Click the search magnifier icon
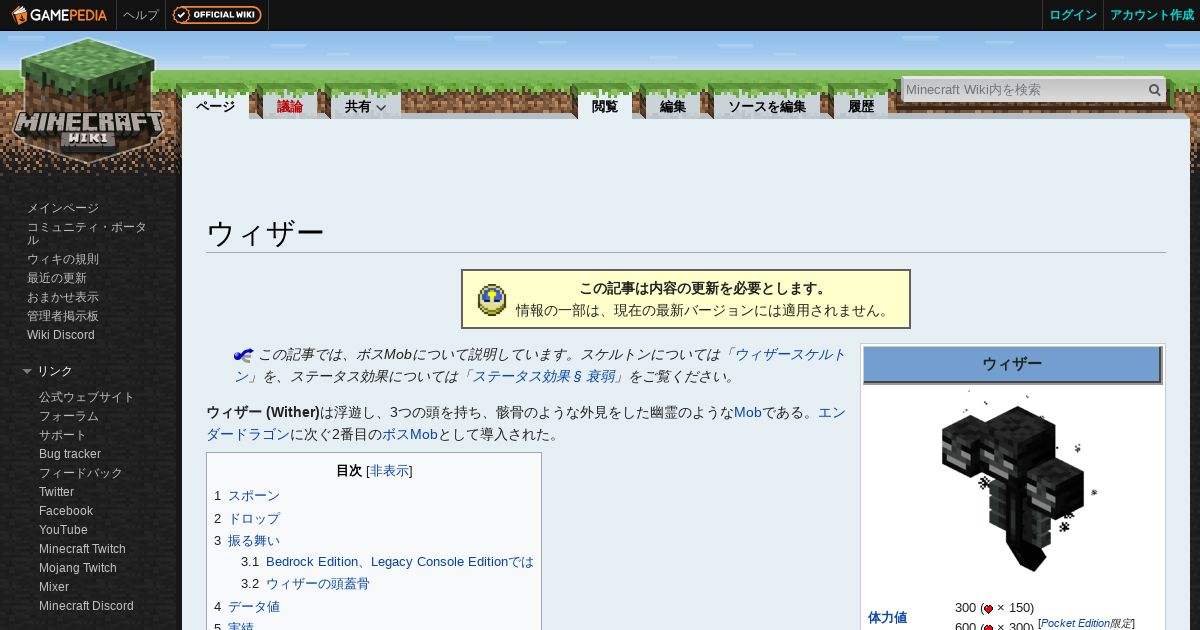This screenshot has height=630, width=1200. point(1155,90)
